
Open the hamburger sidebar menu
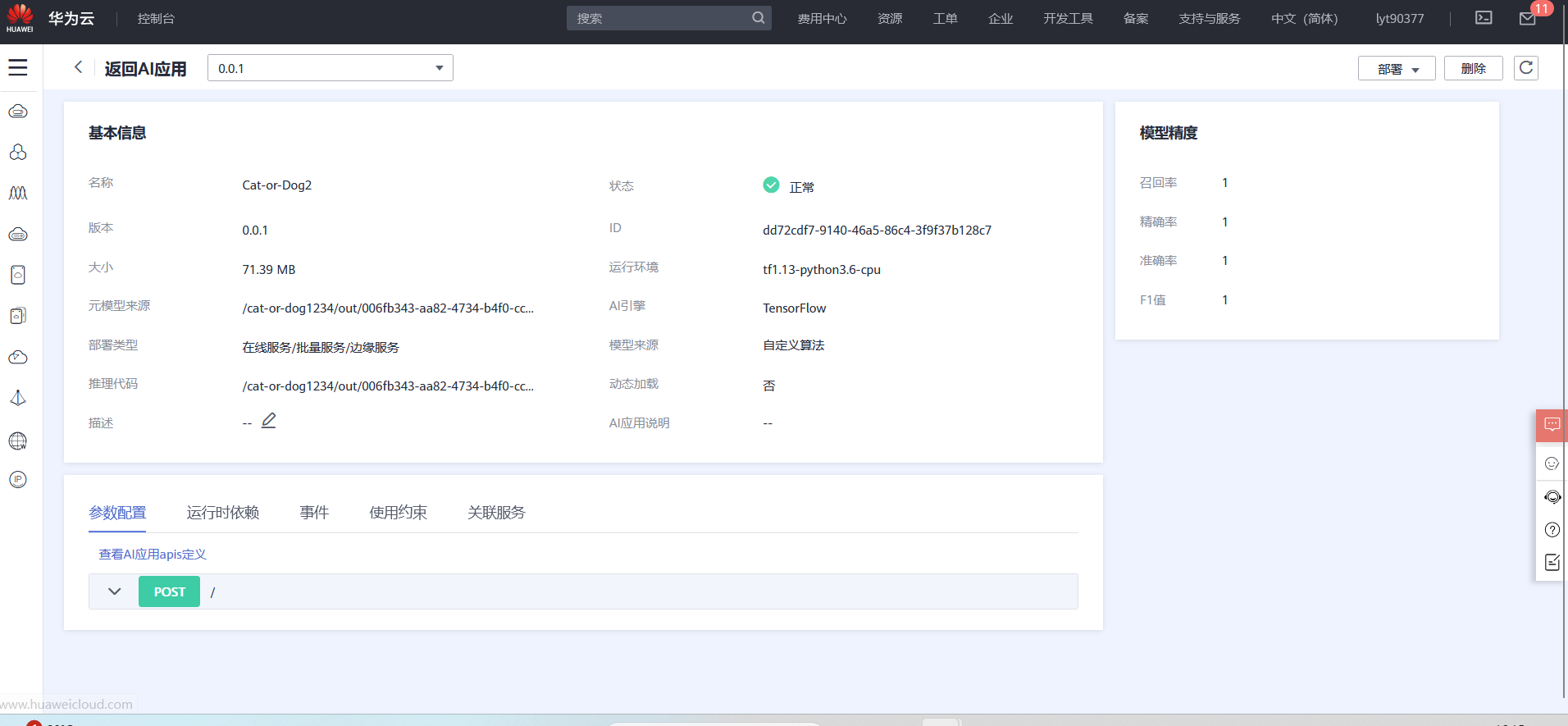(x=18, y=67)
